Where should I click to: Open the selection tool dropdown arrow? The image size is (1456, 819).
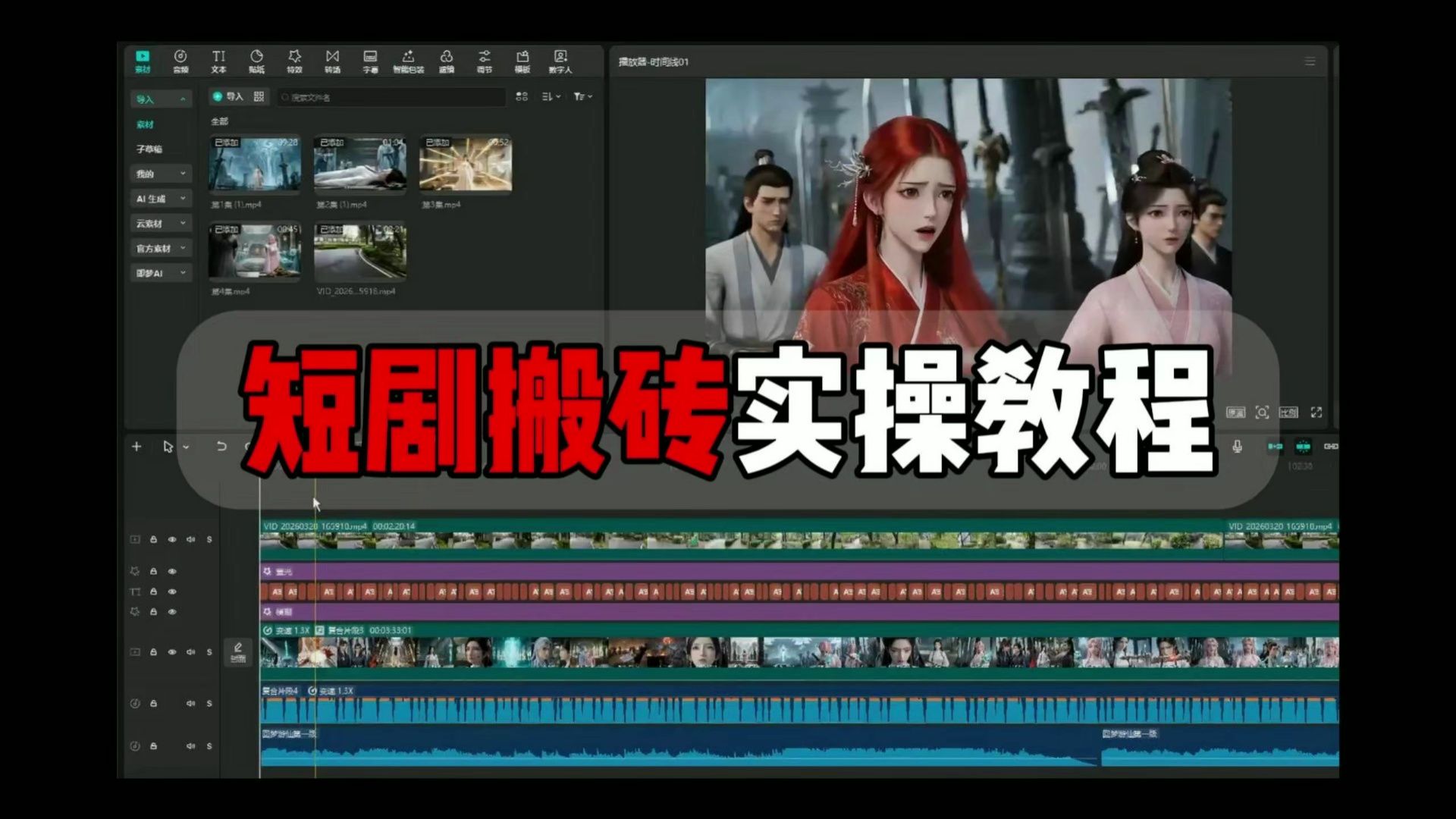(x=186, y=447)
